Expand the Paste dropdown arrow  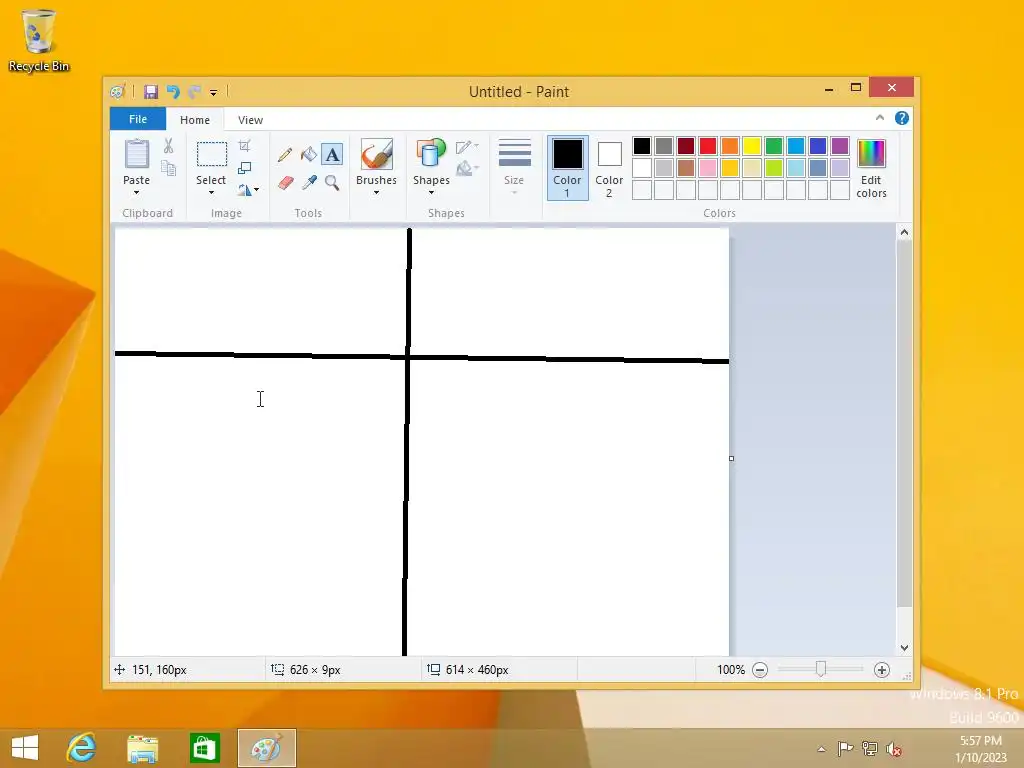pos(136,193)
